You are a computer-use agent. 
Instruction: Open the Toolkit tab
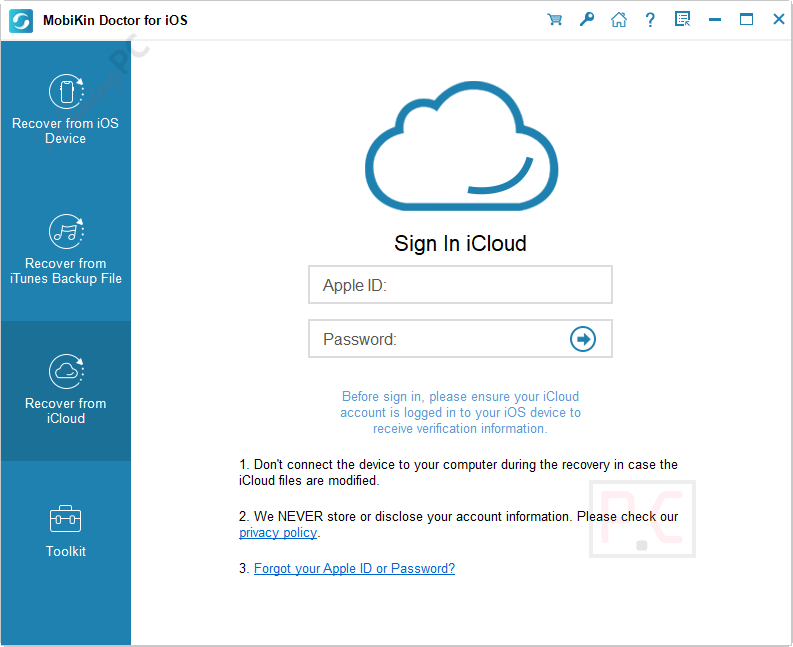pos(66,531)
